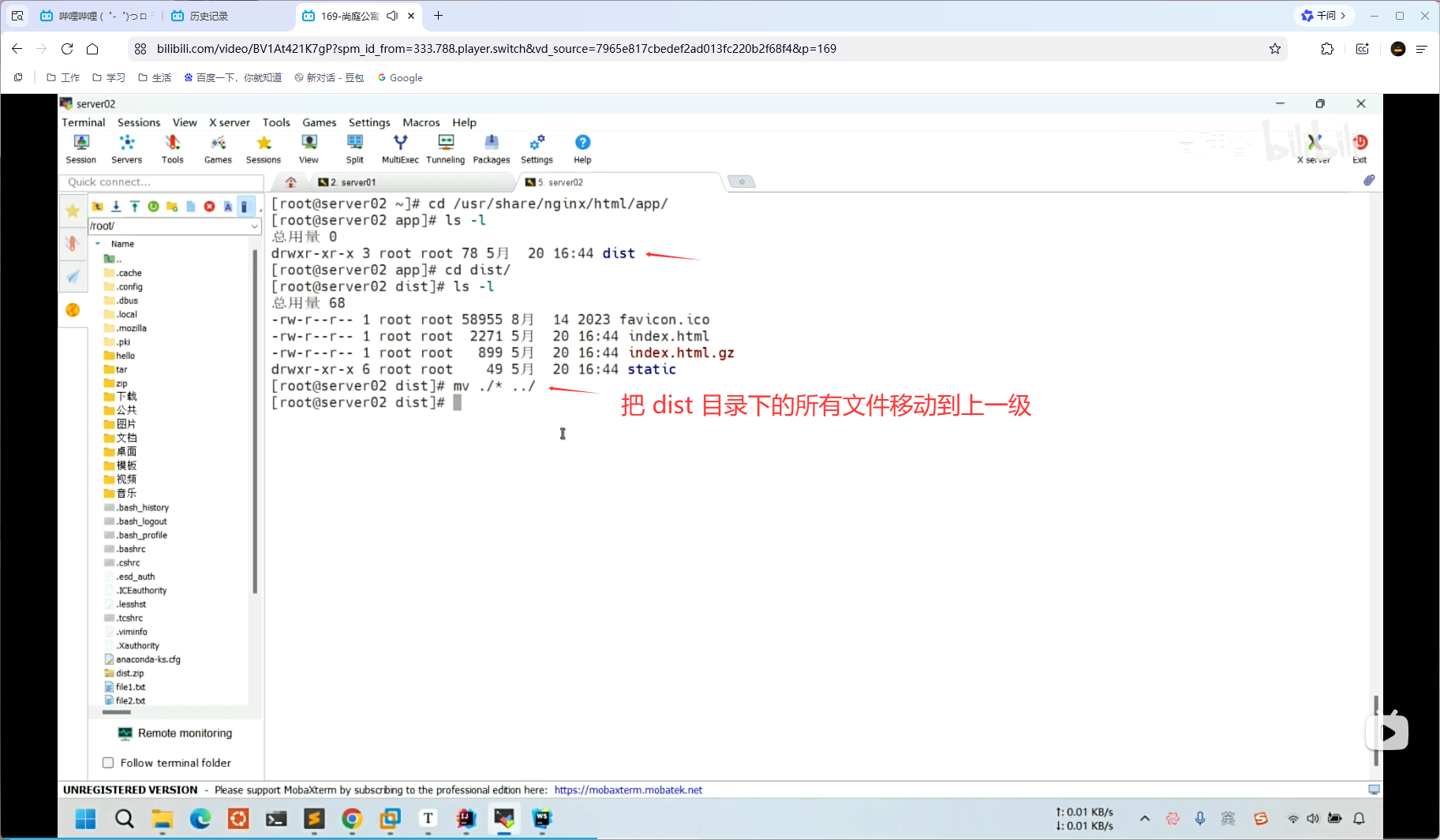This screenshot has width=1440, height=840.
Task: Click the paperclip attach icon
Action: [x=1369, y=181]
